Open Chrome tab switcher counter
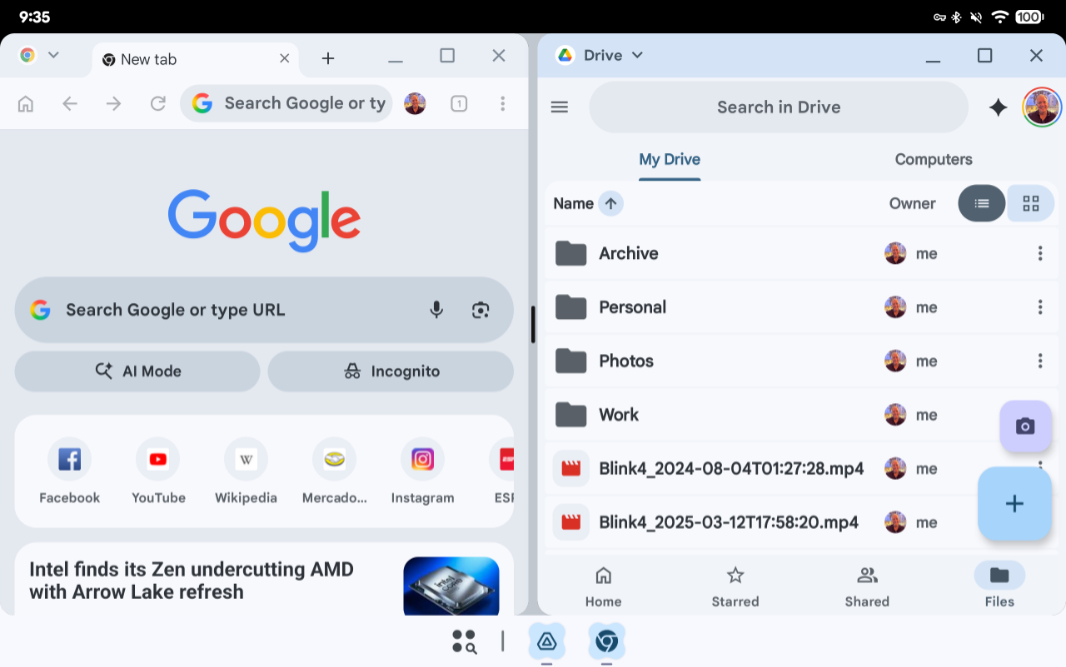Image resolution: width=1066 pixels, height=667 pixels. [x=459, y=104]
